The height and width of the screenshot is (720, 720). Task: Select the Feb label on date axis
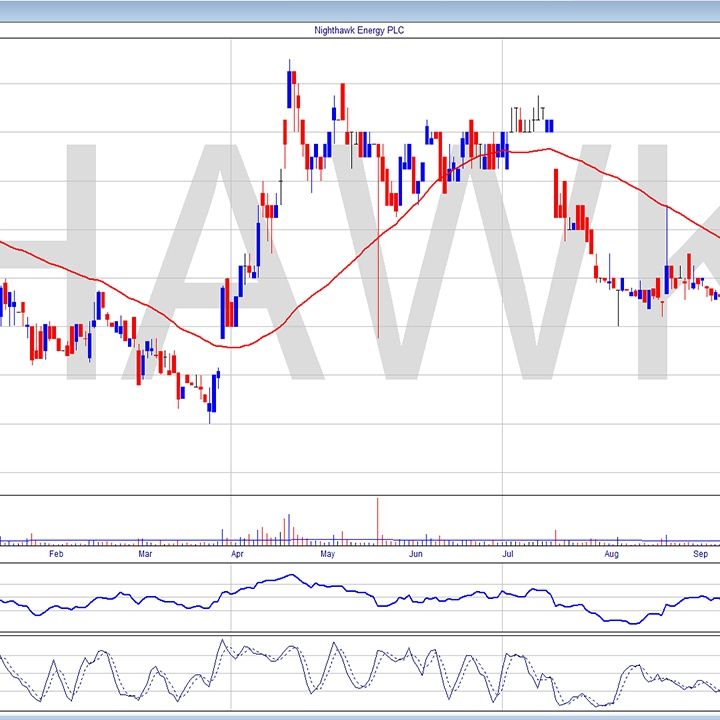coord(56,553)
